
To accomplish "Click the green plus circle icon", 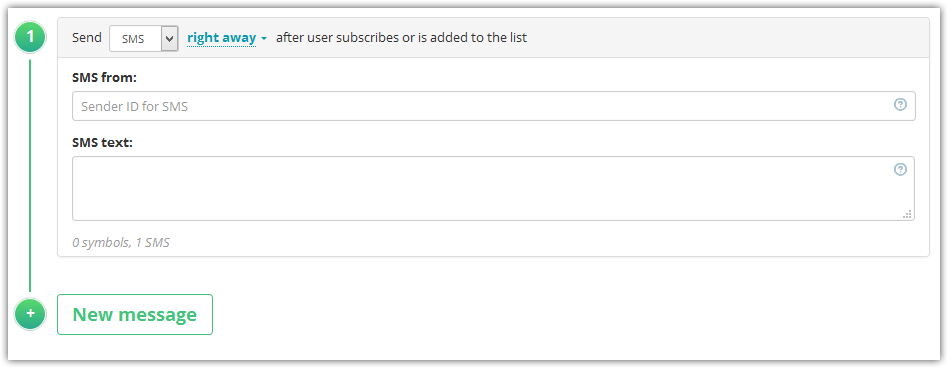I will pos(30,314).
